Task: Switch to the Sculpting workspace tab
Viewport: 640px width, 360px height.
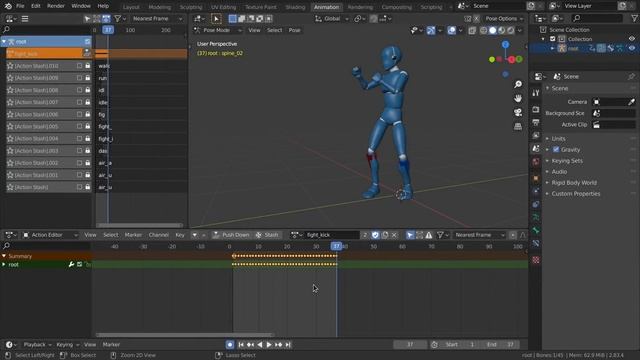Action: [191, 7]
